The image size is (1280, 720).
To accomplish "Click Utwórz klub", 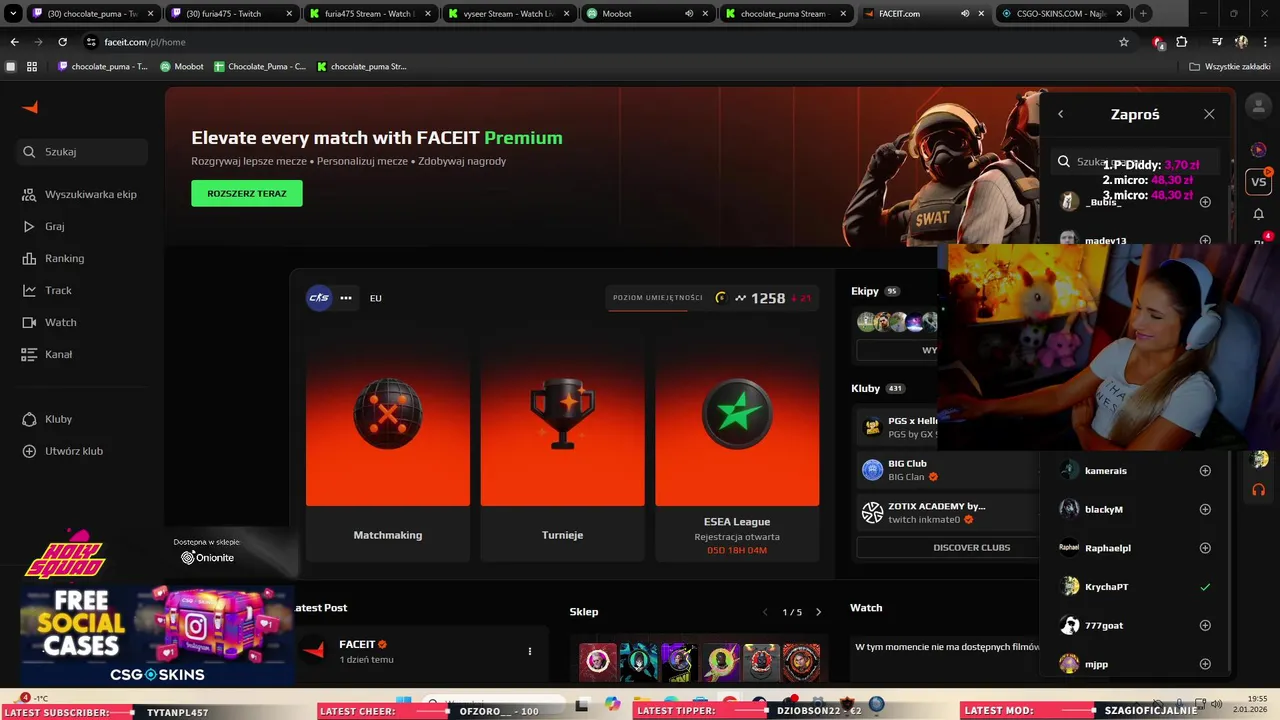I will 64,451.
